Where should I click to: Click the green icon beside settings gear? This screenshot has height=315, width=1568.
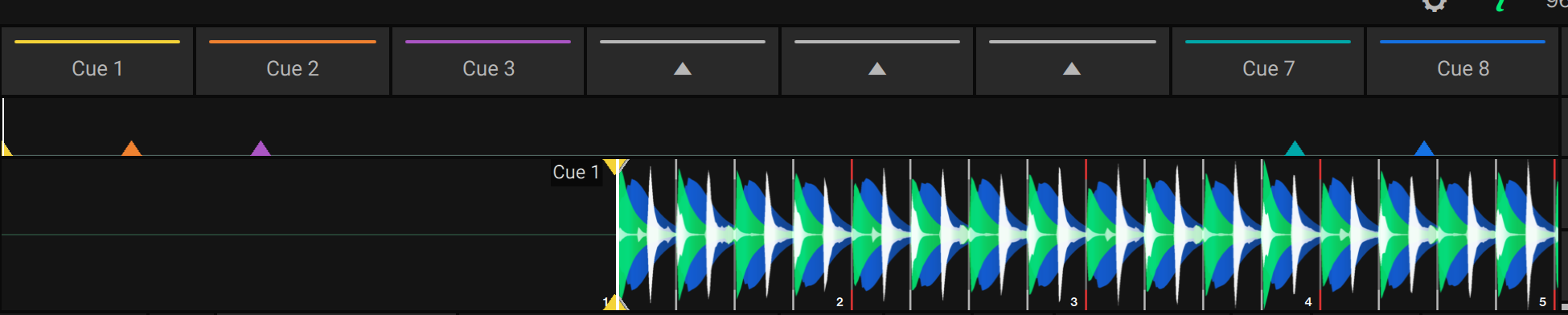[x=1500, y=5]
